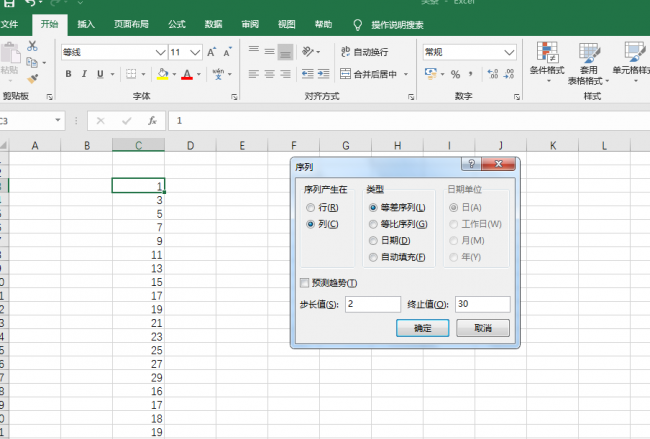Screen dimensions: 650x439
Task: Click the 终止值 stop value field
Action: (x=483, y=304)
